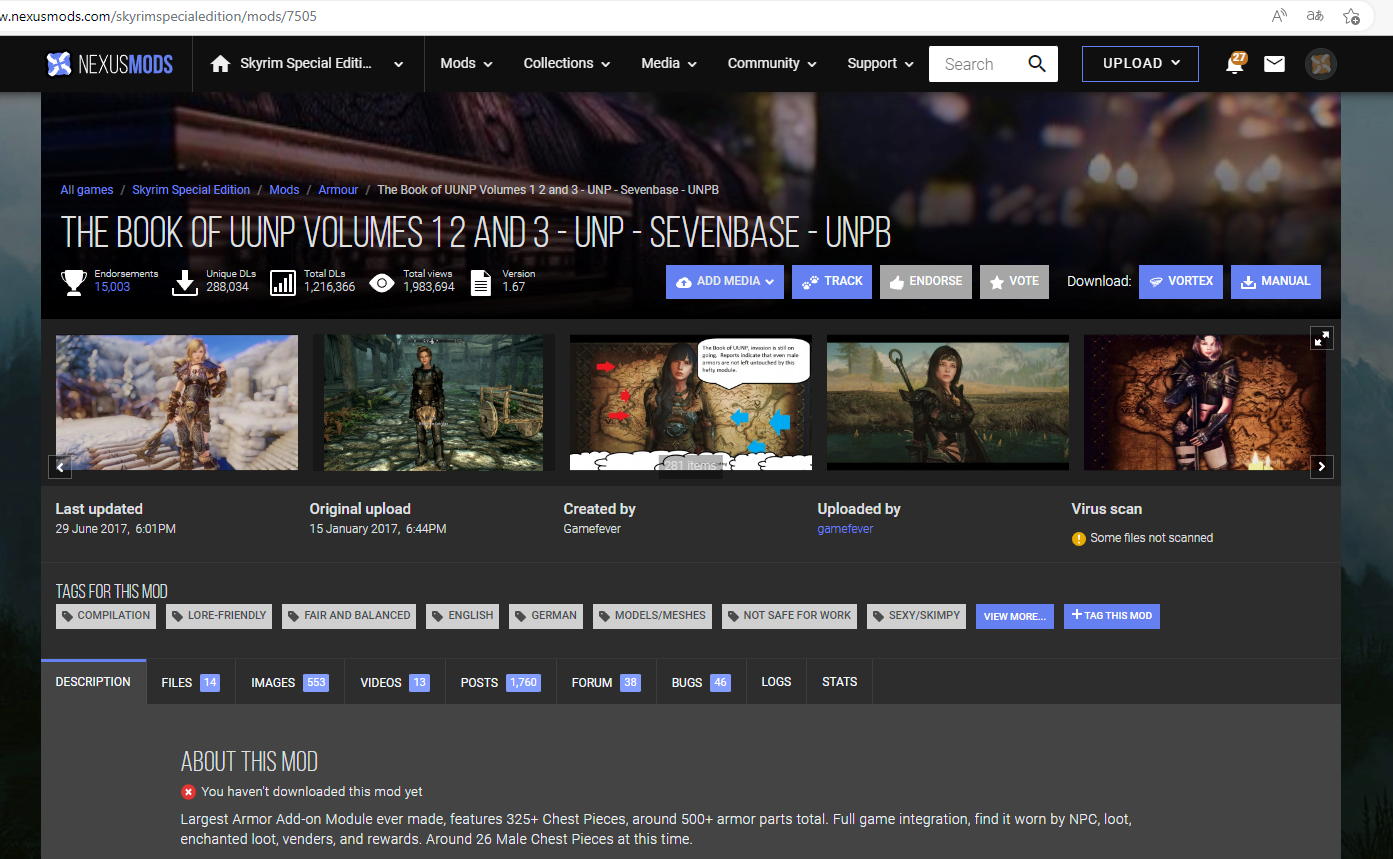Open the Armour breadcrumb link

338,190
